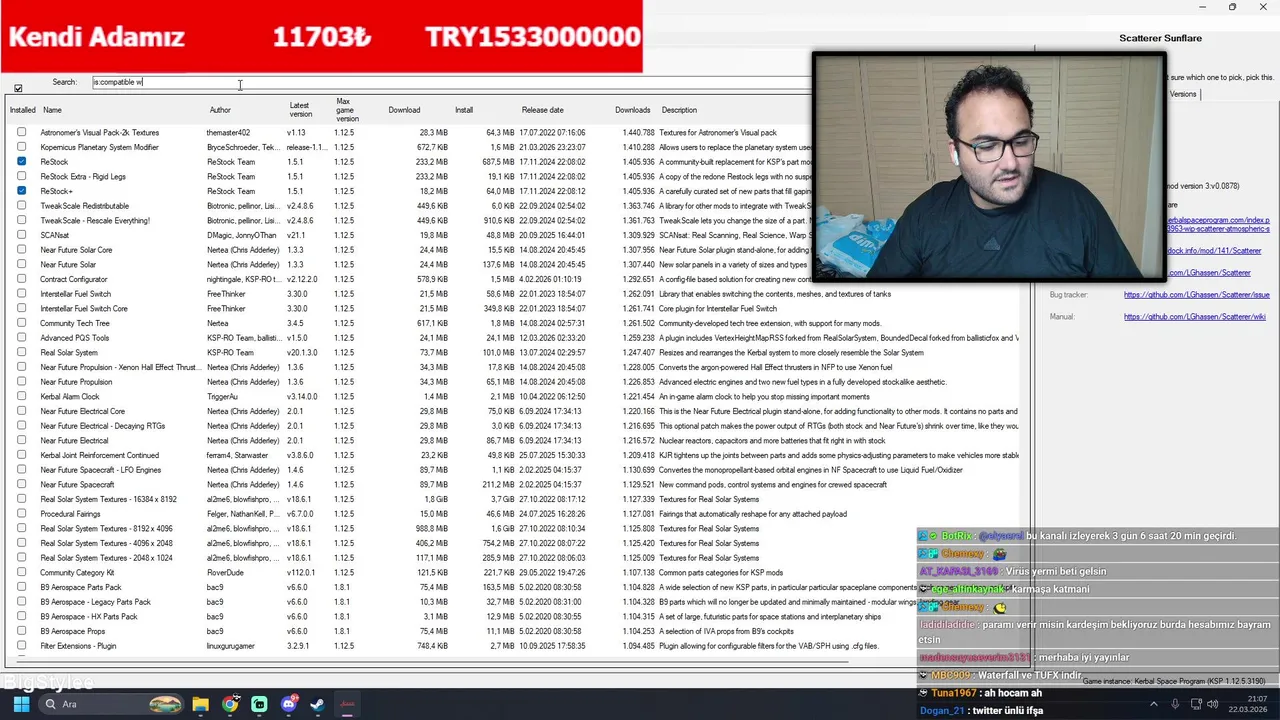Open the spacedock.info mod/141/Scatterer link
Image resolution: width=1280 pixels, height=720 pixels.
(x=1214, y=251)
